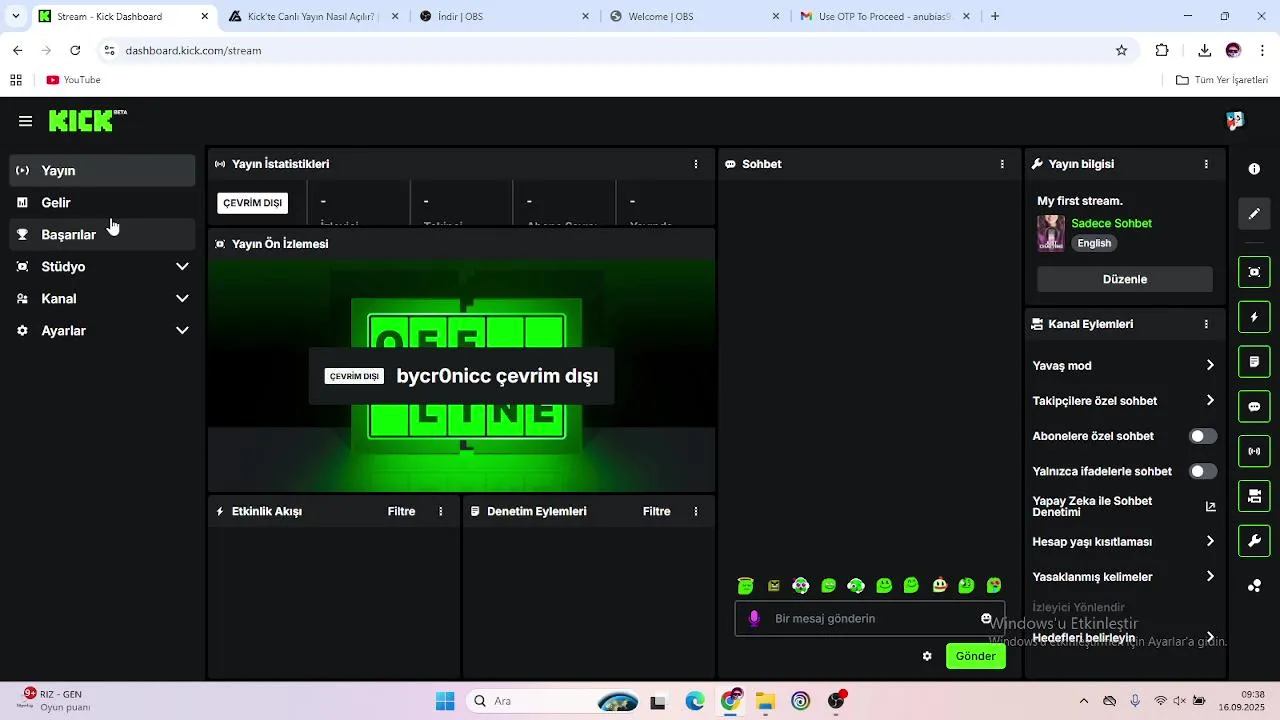
Task: Open the hamburger menu beside the Kick logo
Action: pos(25,121)
